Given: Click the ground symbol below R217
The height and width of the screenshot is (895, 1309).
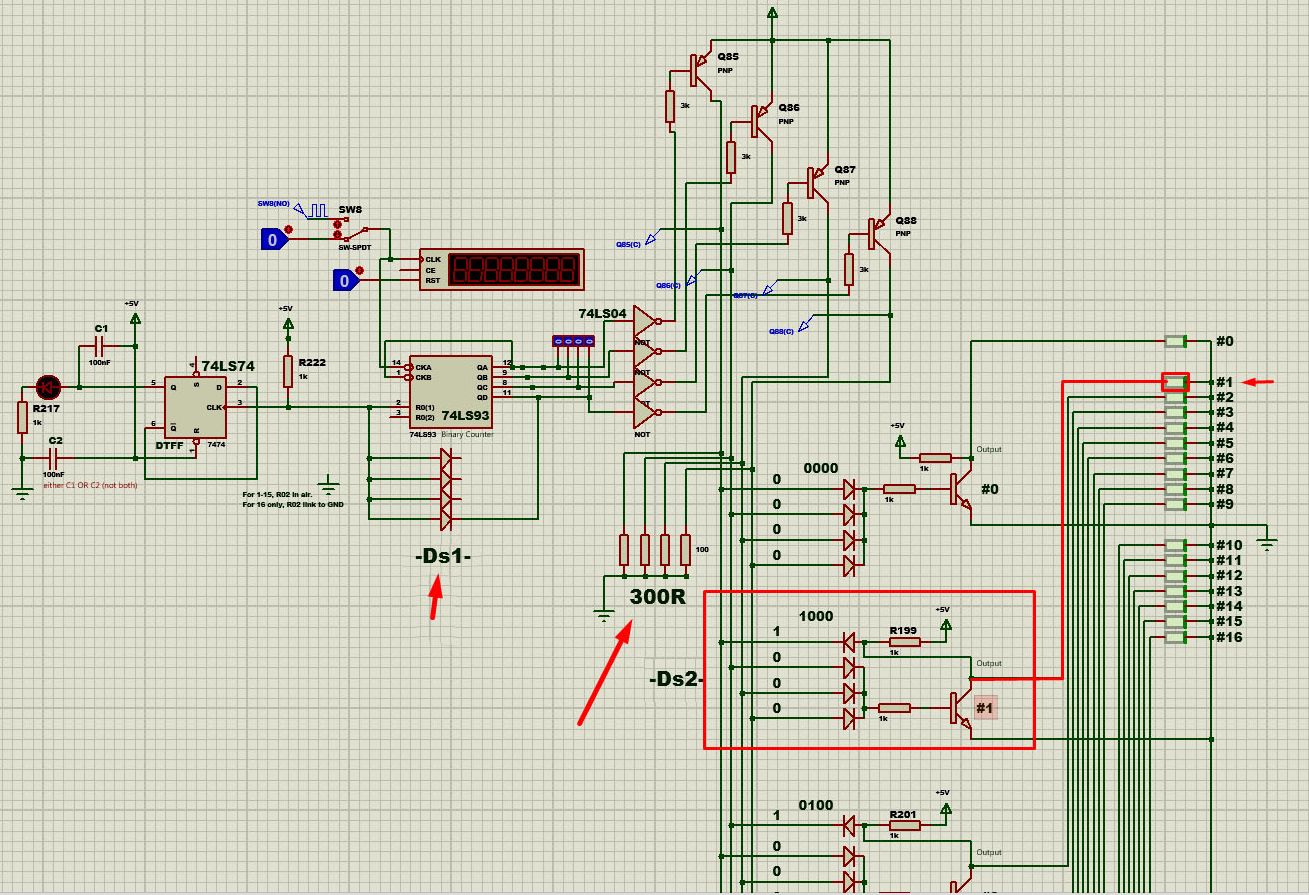Looking at the screenshot, I should coord(22,492).
